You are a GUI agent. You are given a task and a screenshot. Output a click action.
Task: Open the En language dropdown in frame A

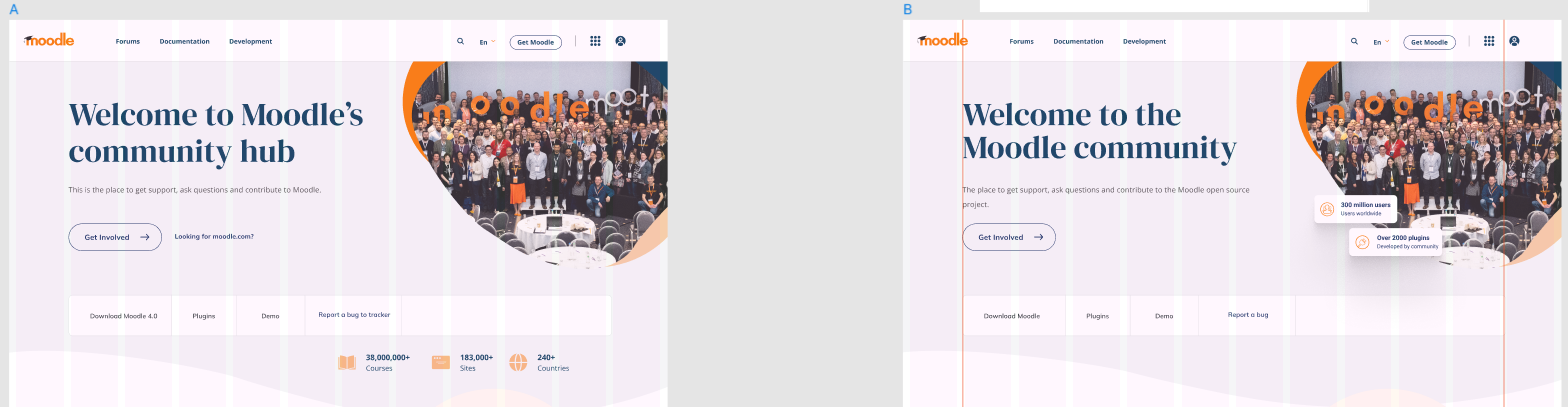click(487, 42)
